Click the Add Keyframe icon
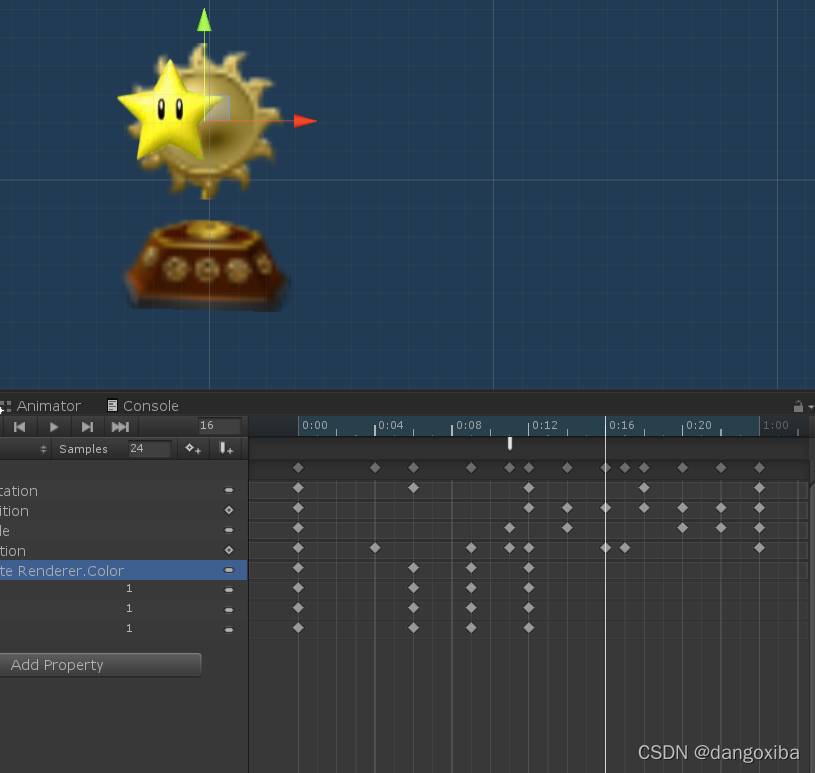 tap(193, 449)
